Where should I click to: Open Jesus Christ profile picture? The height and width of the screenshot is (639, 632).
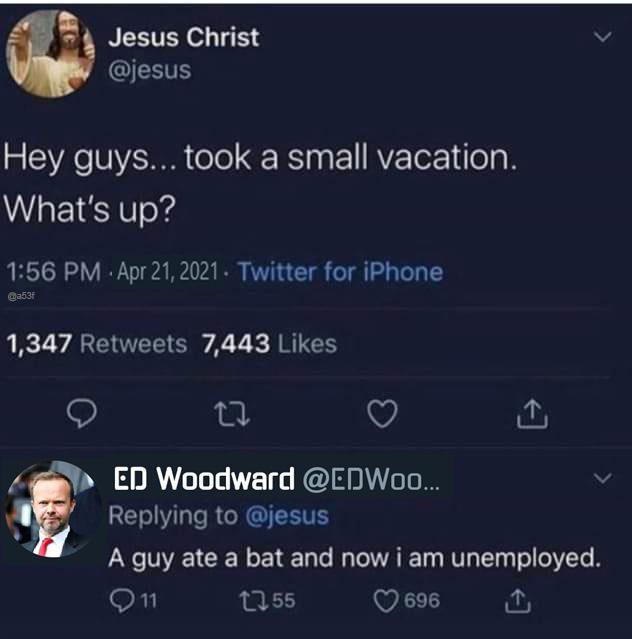point(51,54)
